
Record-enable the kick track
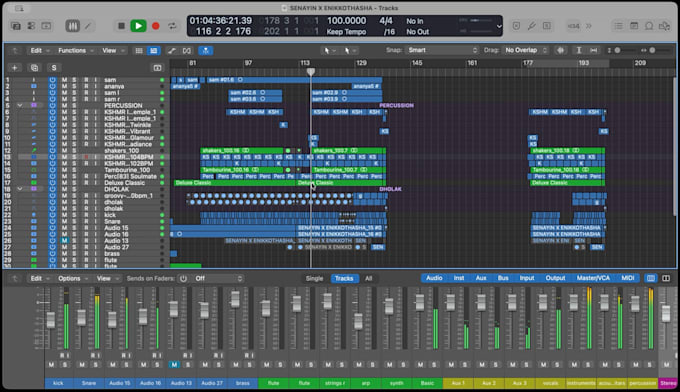click(x=86, y=215)
